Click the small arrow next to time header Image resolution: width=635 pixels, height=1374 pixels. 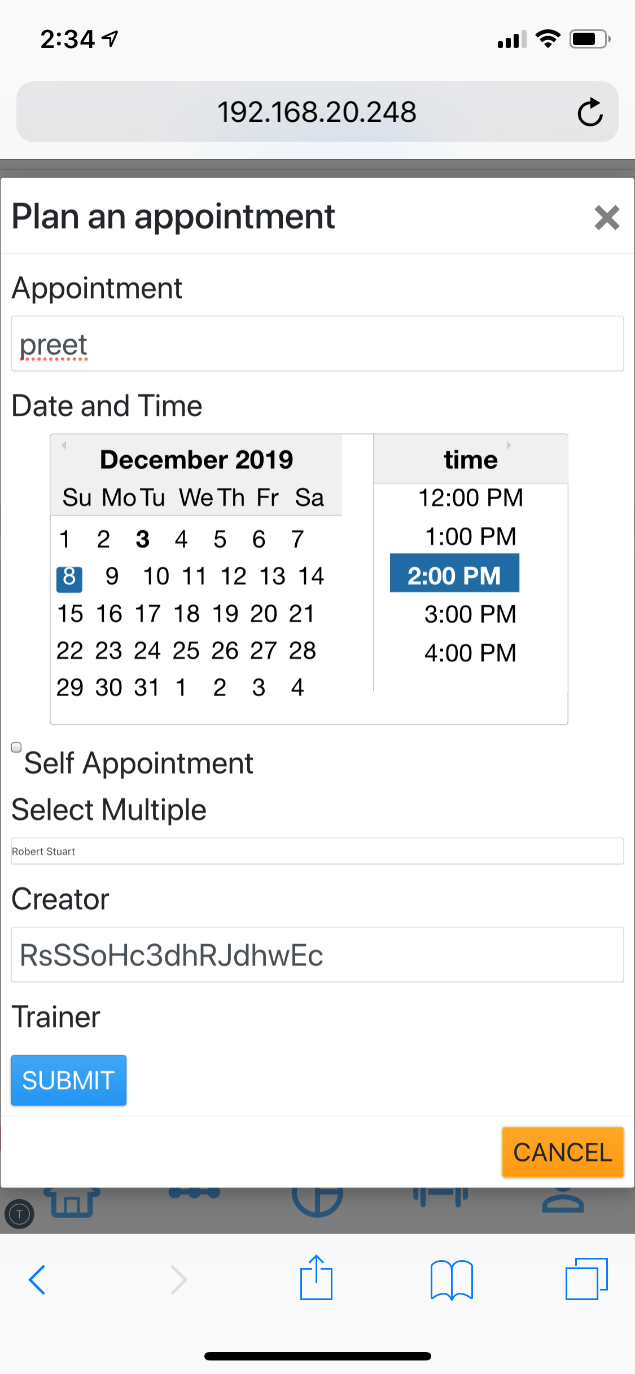(x=508, y=445)
